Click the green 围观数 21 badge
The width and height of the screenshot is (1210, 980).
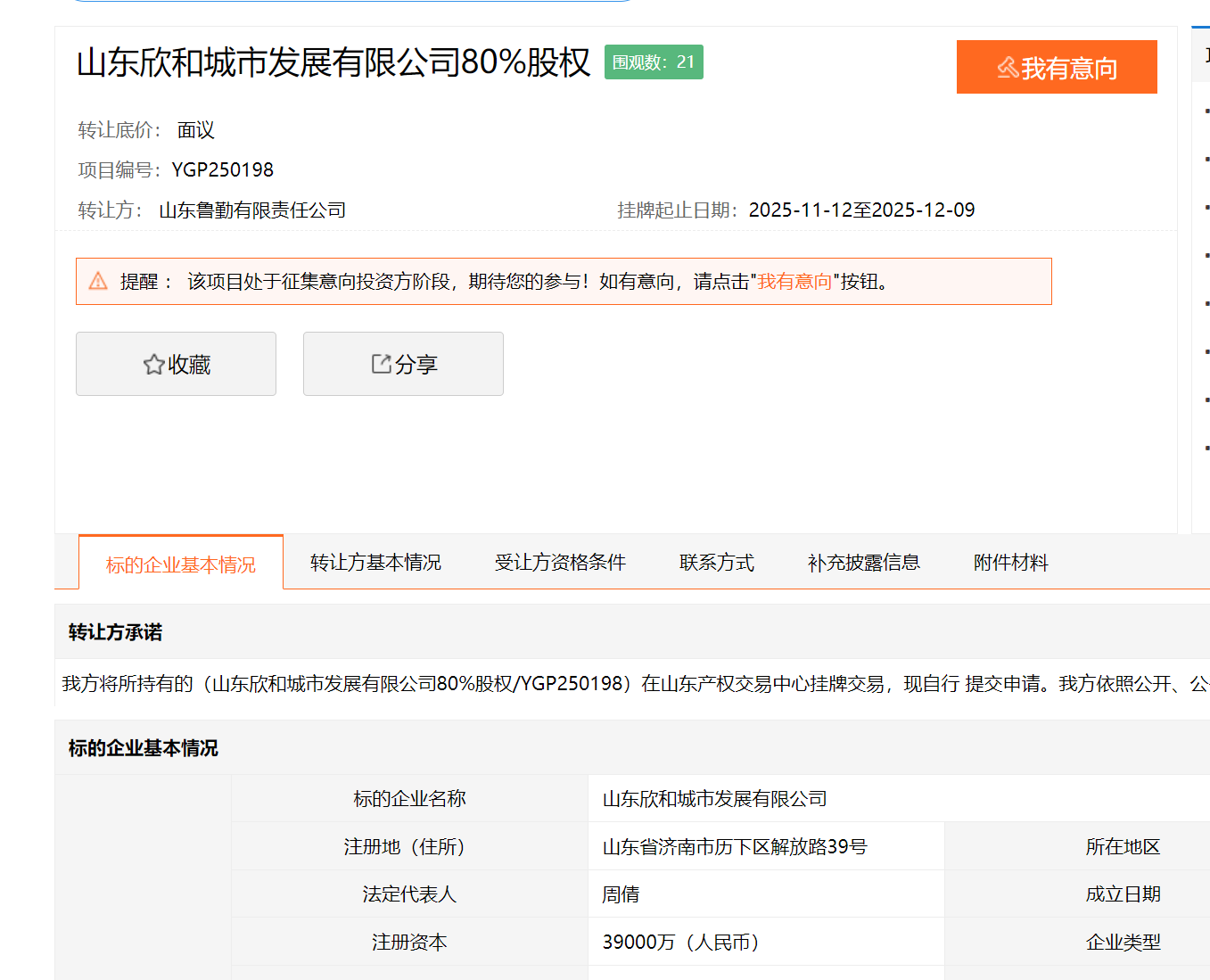point(654,62)
